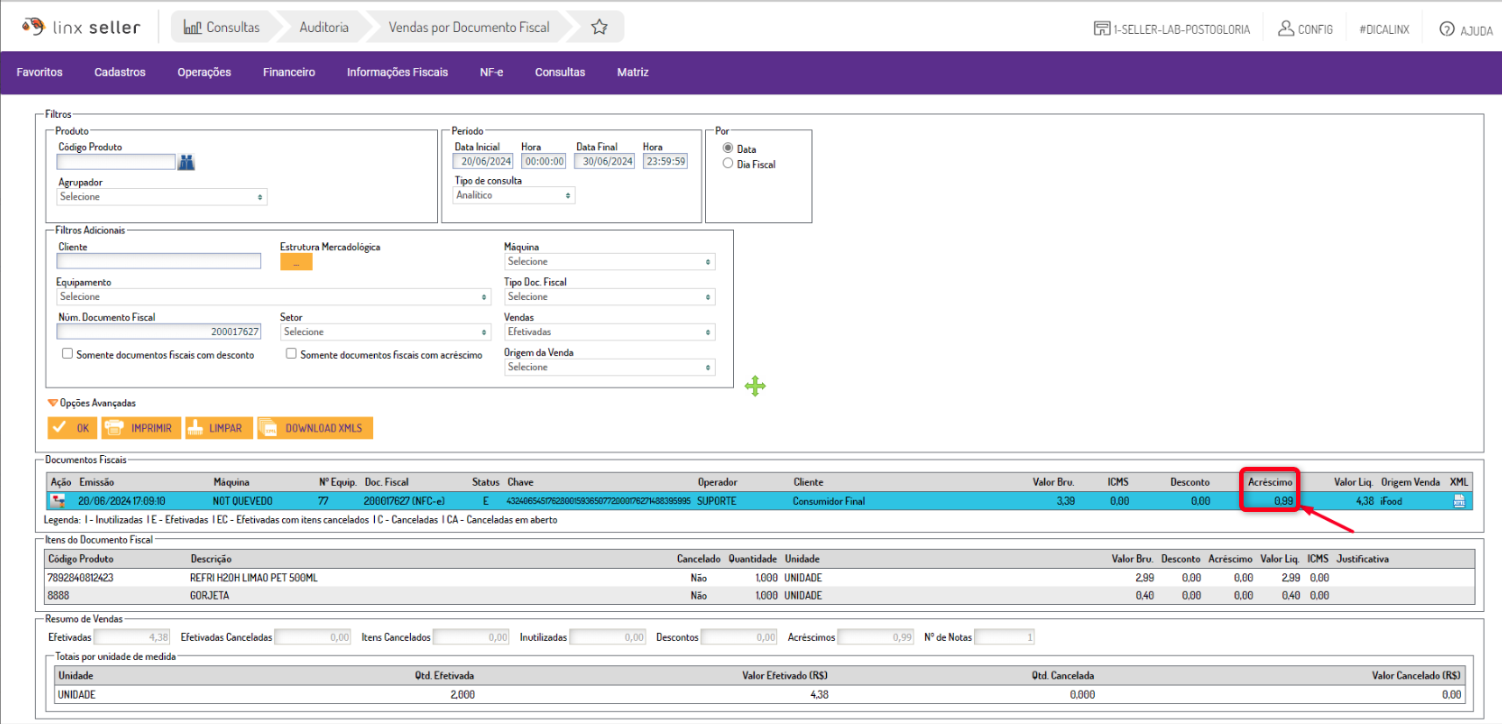
Task: Check Somente documentos fiscais com desconto
Action: coord(67,354)
